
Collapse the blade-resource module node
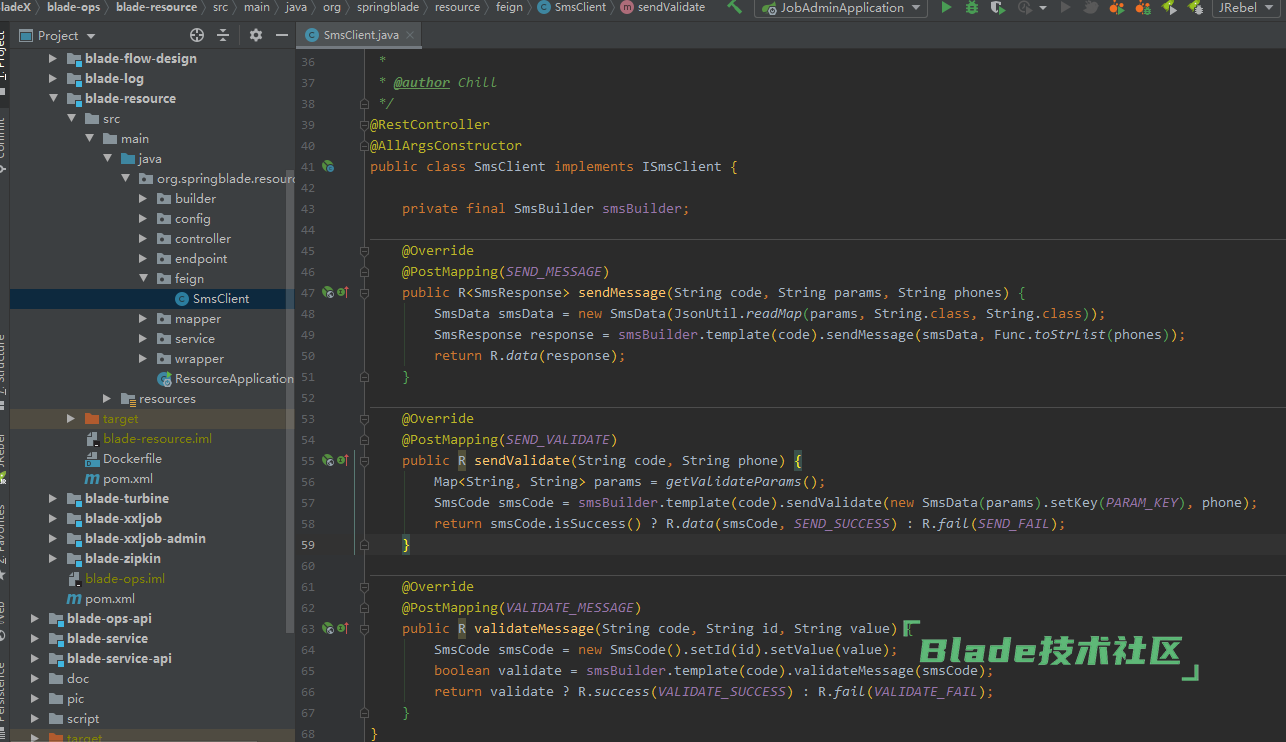click(x=53, y=99)
